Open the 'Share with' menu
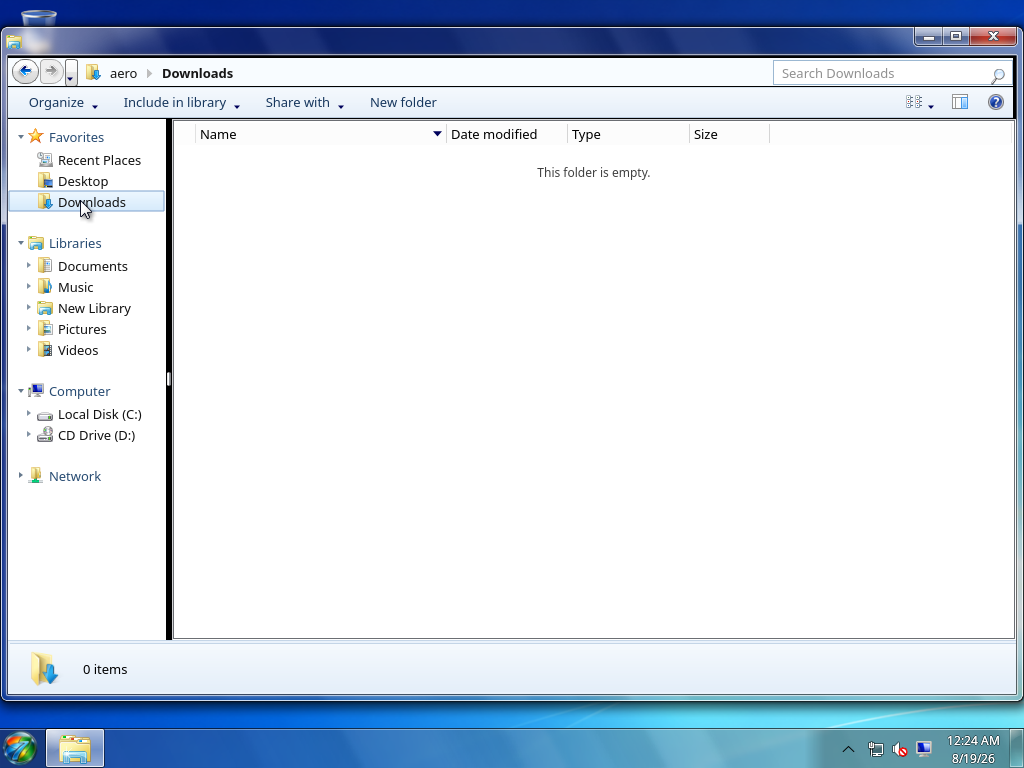The width and height of the screenshot is (1024, 768). point(304,103)
